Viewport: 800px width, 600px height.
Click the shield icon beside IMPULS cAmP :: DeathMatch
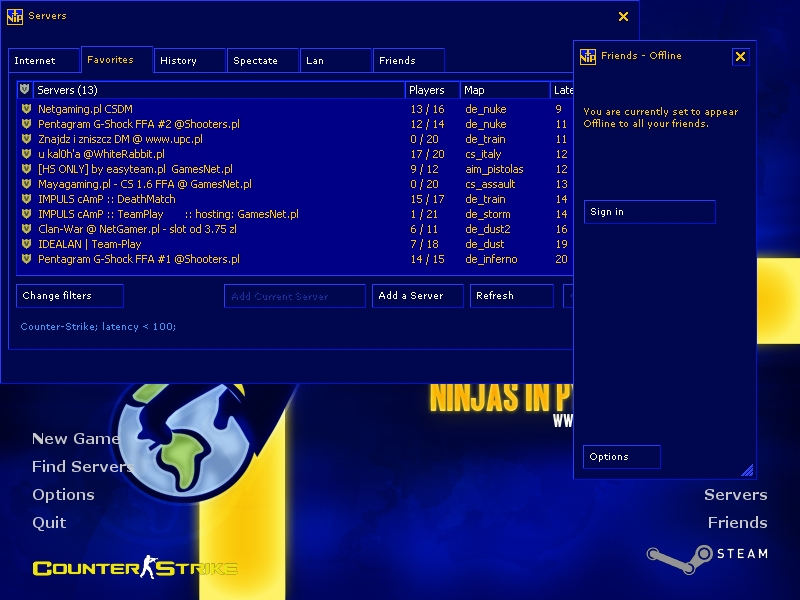(27, 199)
